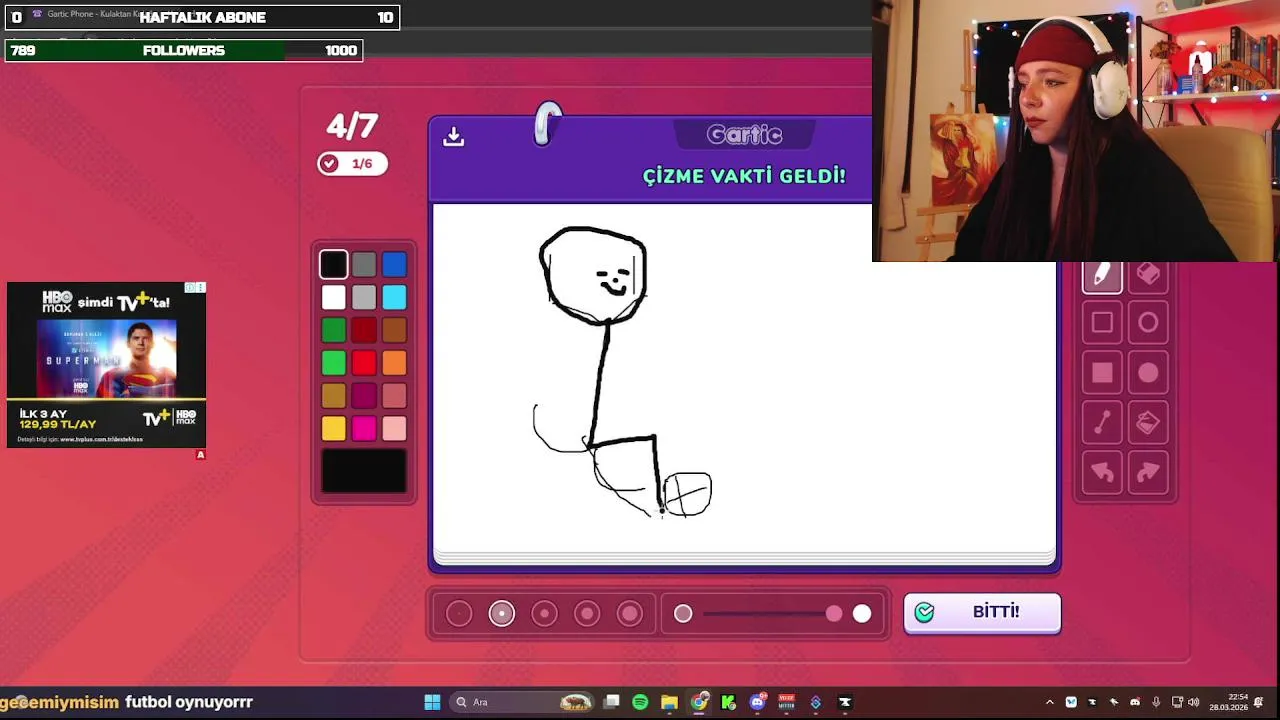
Task: Open Task View in the taskbar
Action: coord(611,702)
